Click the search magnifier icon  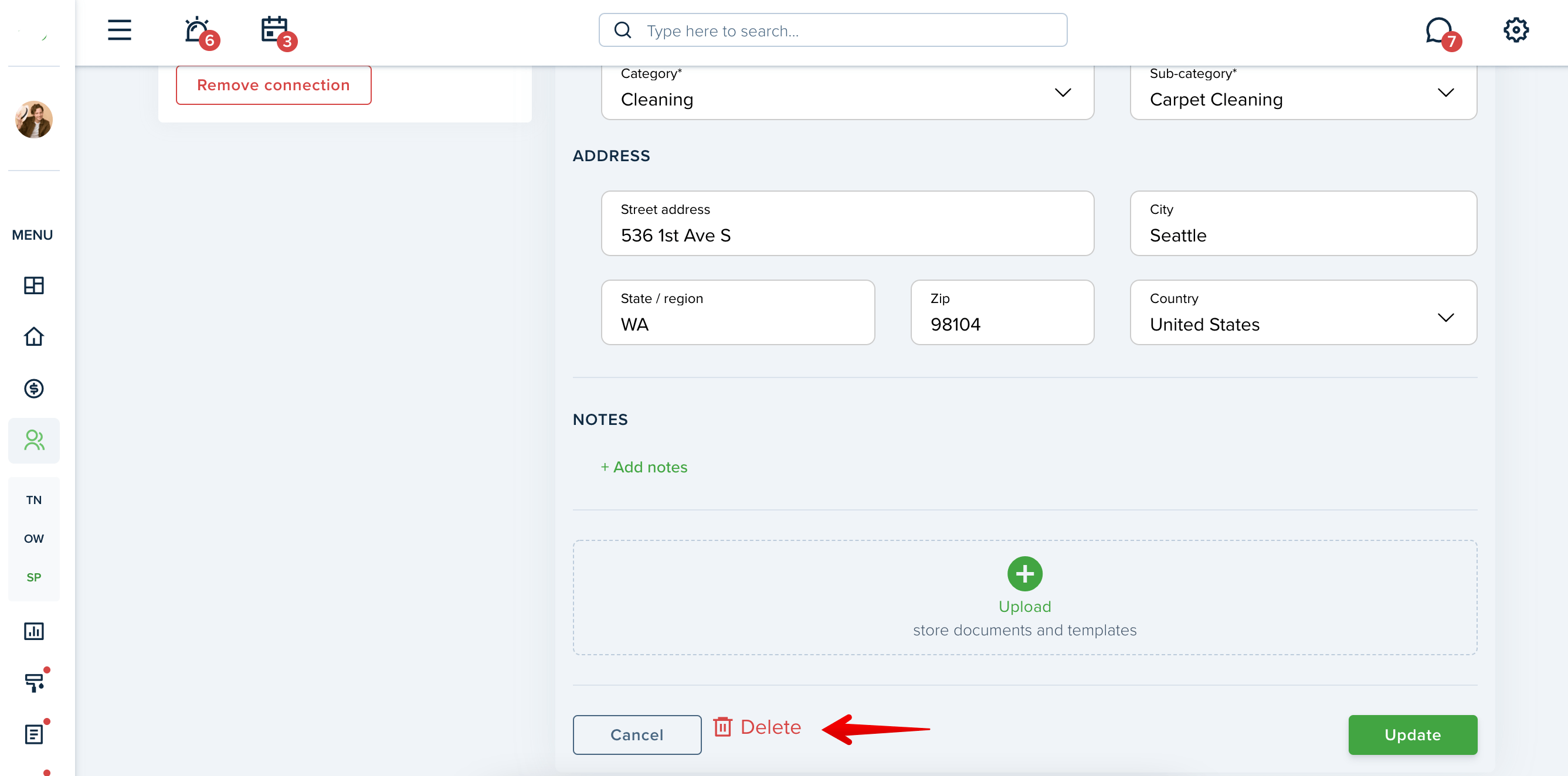(x=623, y=30)
